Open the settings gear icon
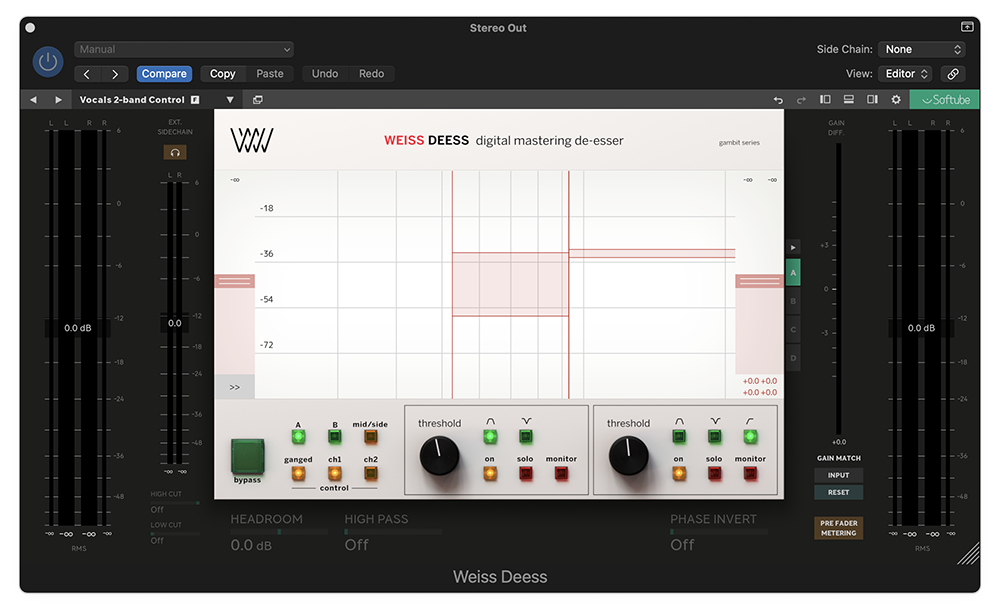The height and width of the screenshot is (616, 1000). (896, 99)
